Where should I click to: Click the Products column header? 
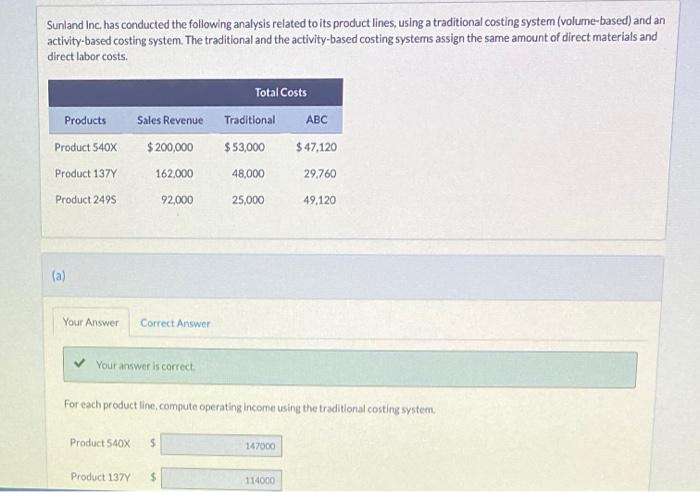[x=85, y=120]
